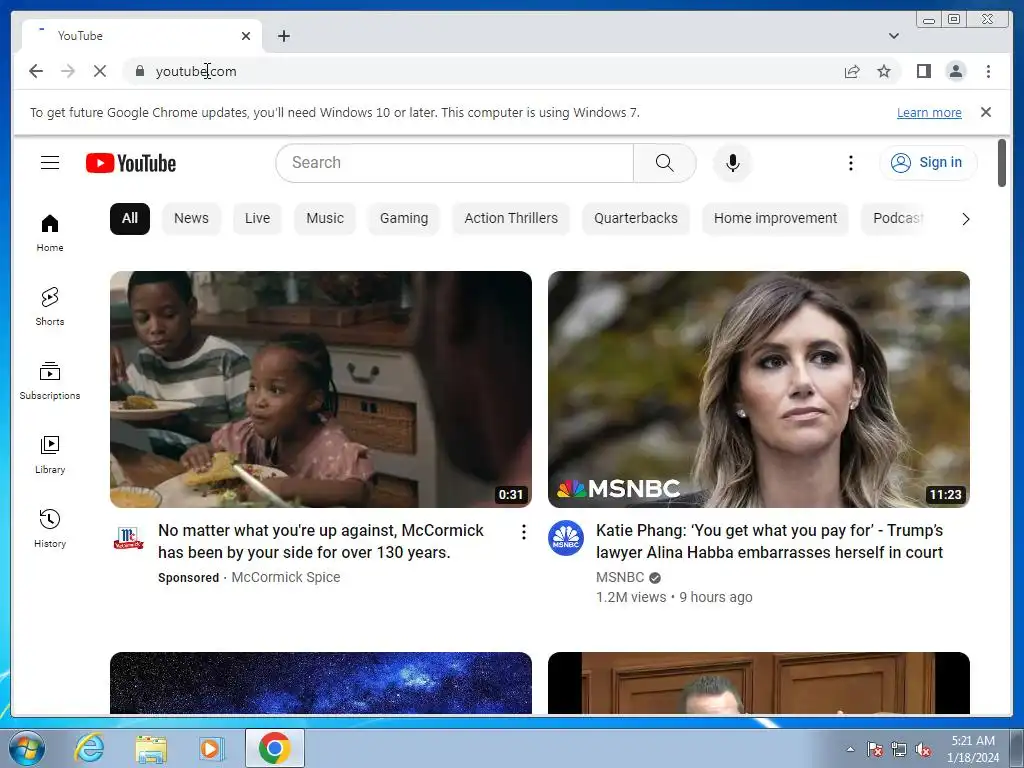This screenshot has height=768, width=1024.
Task: Select the Quarterbacks filter chip
Action: coord(635,219)
